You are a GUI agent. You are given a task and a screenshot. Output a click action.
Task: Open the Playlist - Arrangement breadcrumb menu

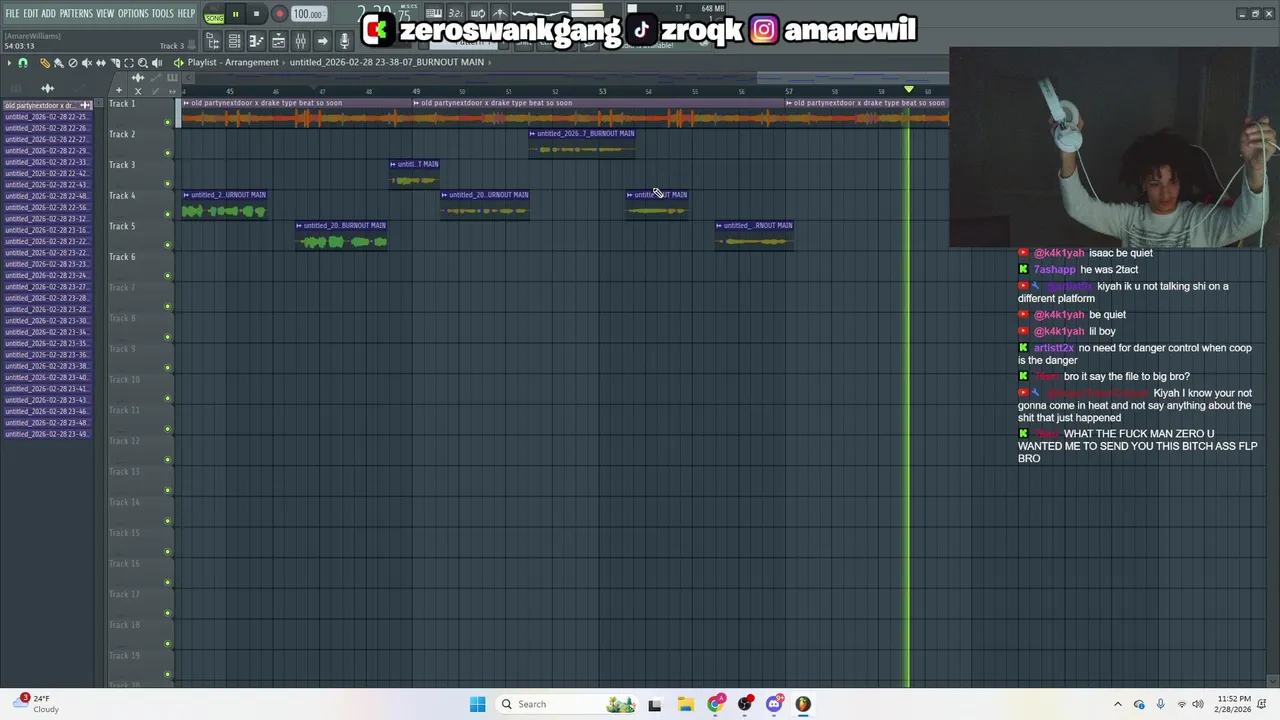pyautogui.click(x=233, y=62)
